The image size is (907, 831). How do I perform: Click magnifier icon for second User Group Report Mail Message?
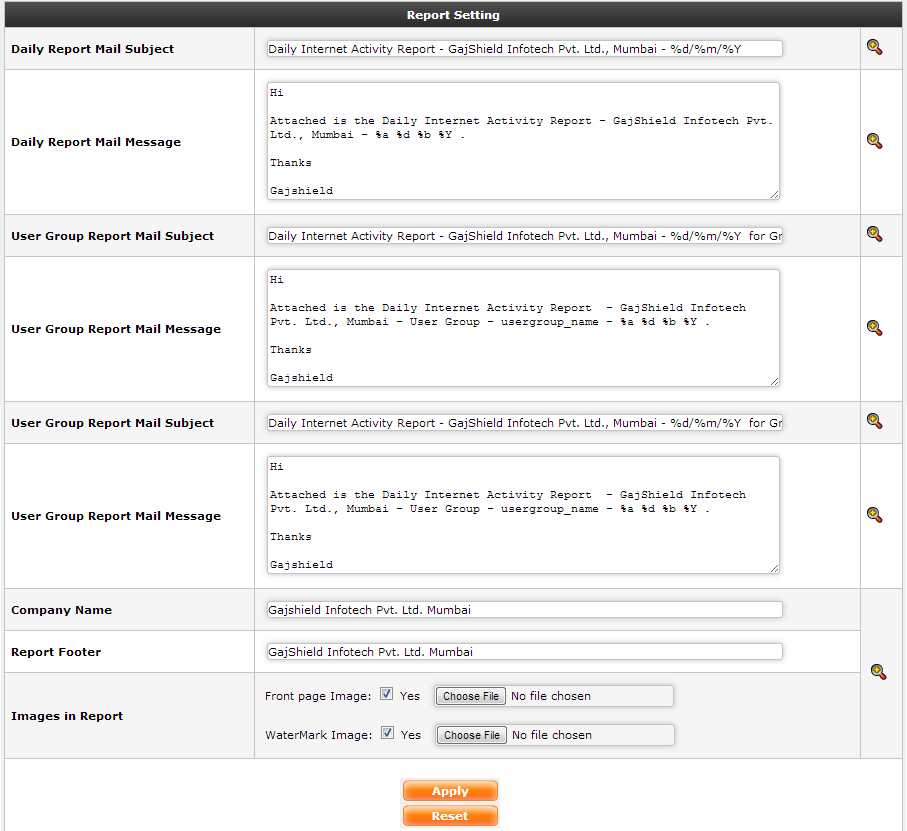874,515
